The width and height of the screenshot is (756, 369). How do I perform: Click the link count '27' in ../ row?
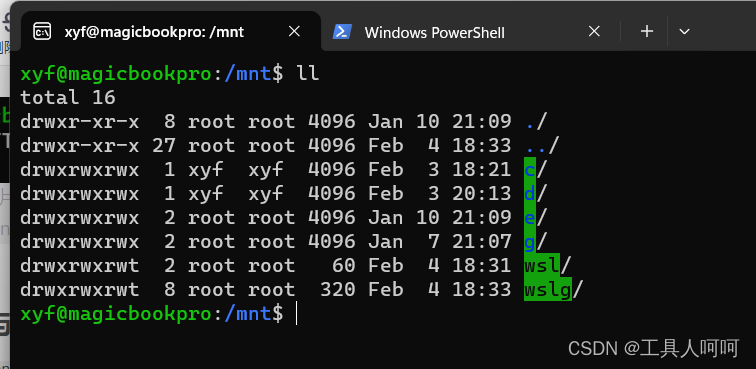[164, 146]
